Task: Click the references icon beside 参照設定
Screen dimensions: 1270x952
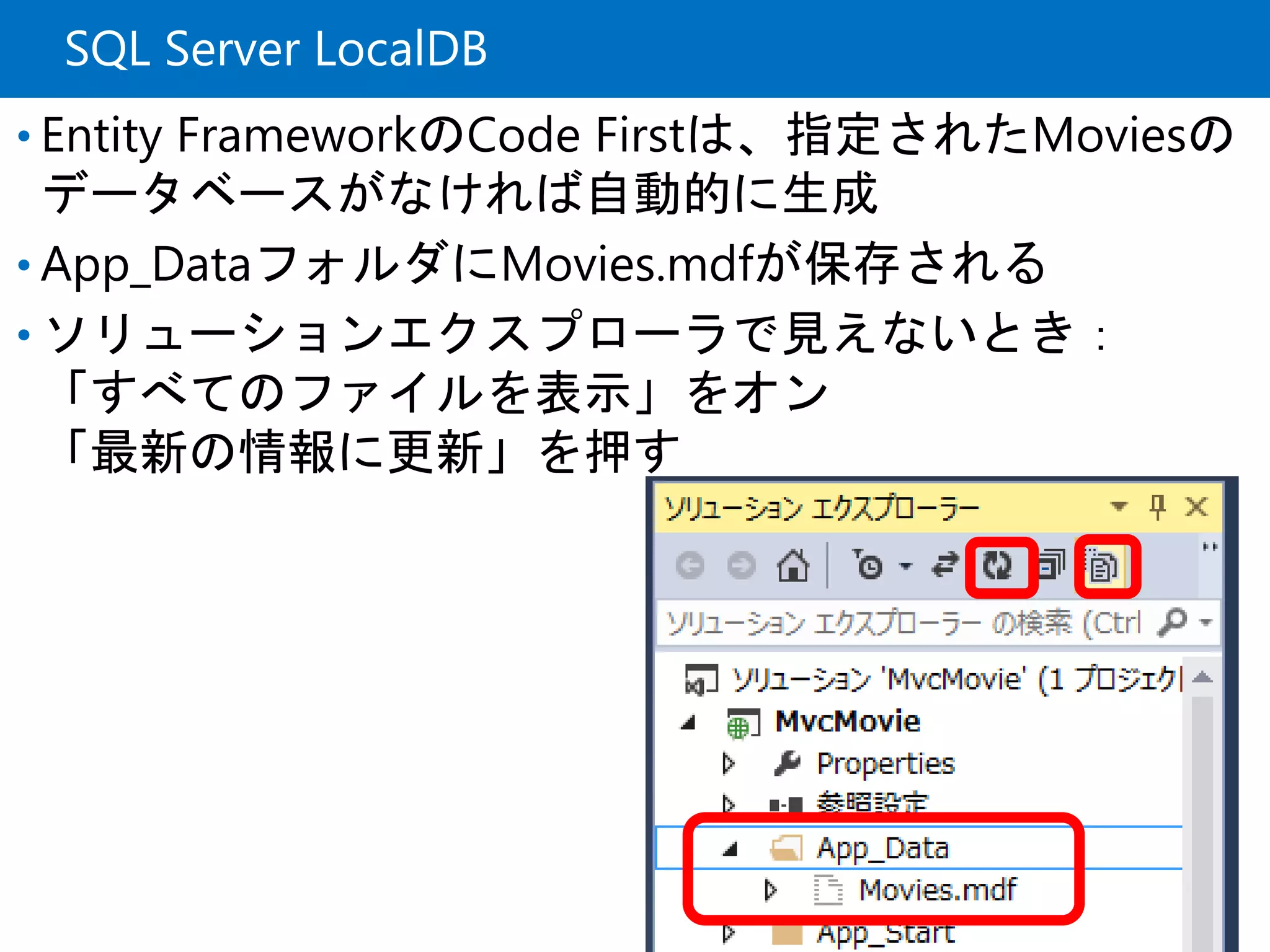Action: [x=786, y=805]
